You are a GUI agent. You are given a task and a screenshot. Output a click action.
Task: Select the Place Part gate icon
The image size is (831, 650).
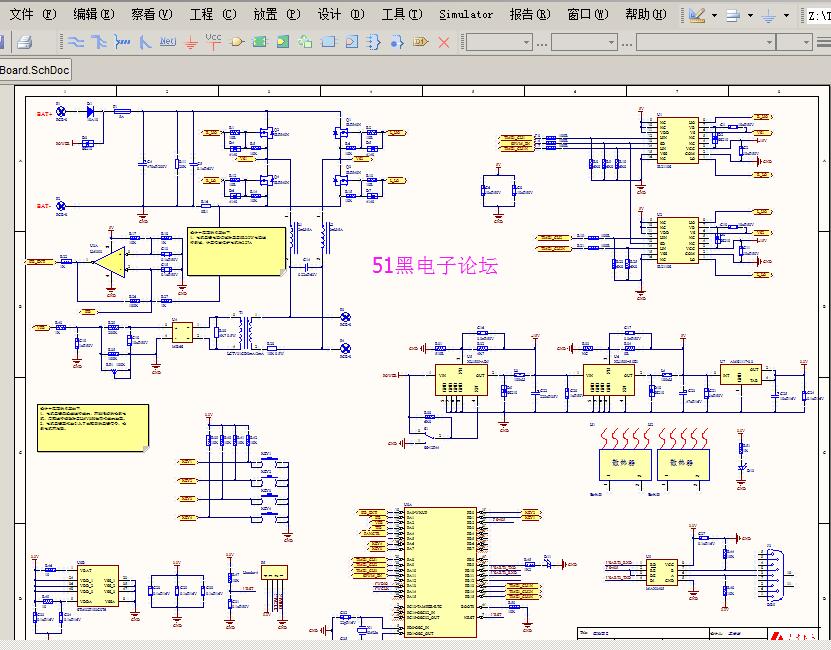pyautogui.click(x=237, y=42)
